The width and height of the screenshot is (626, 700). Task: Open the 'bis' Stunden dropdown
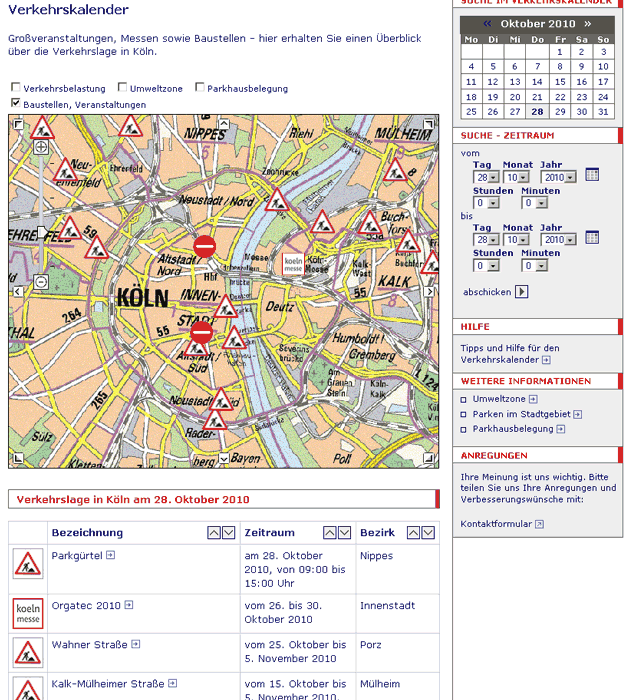coord(486,266)
